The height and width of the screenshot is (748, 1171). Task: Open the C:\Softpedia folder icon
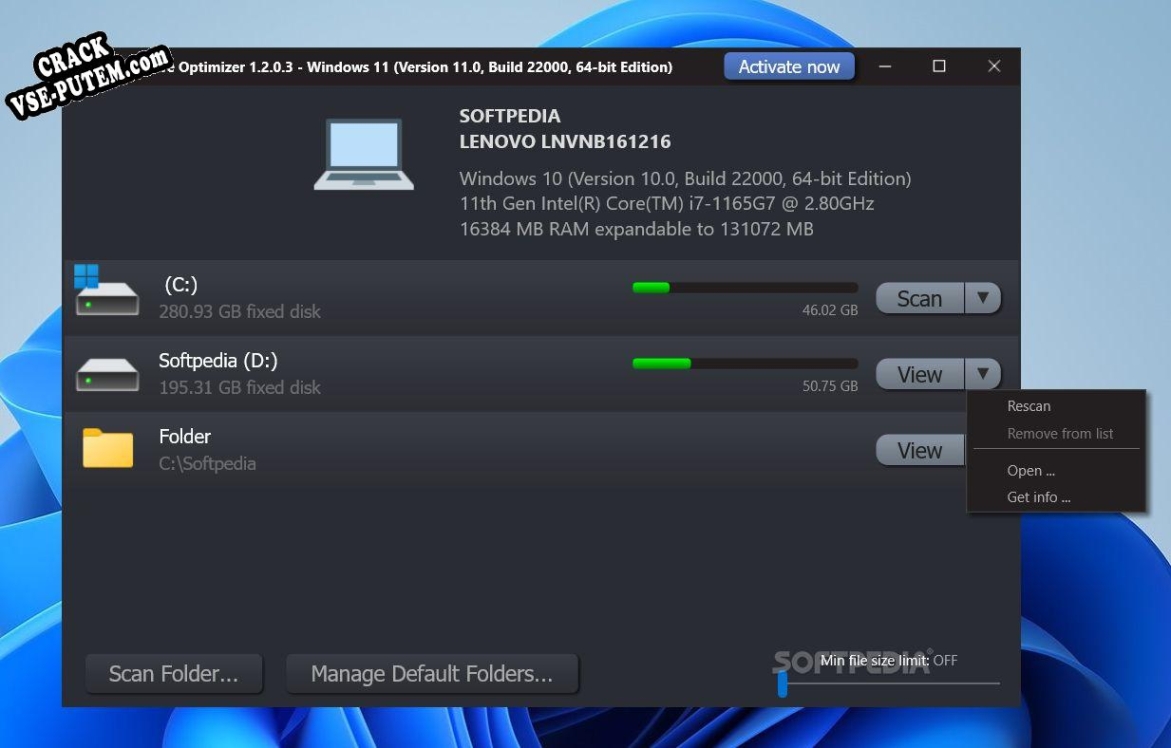click(x=107, y=448)
